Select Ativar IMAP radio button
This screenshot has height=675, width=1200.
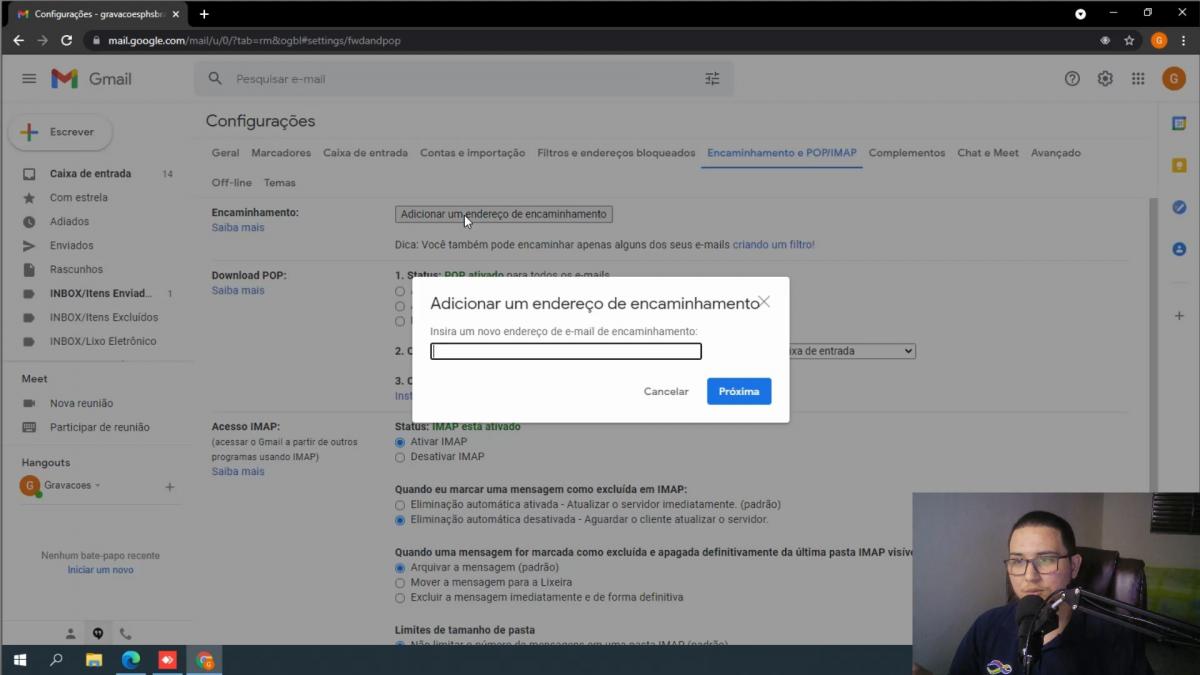400,442
